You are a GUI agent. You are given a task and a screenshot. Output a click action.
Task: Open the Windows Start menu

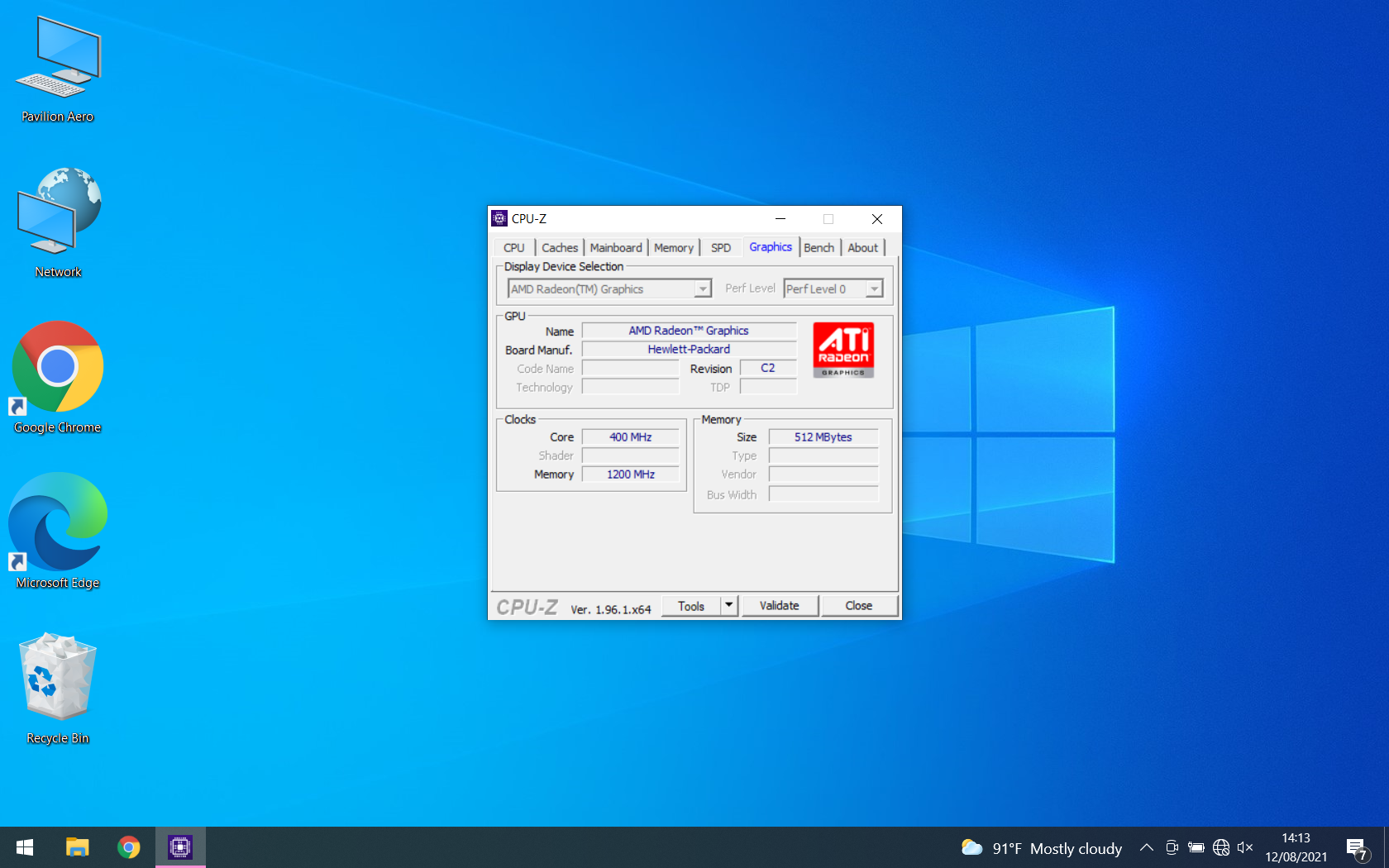coord(25,847)
